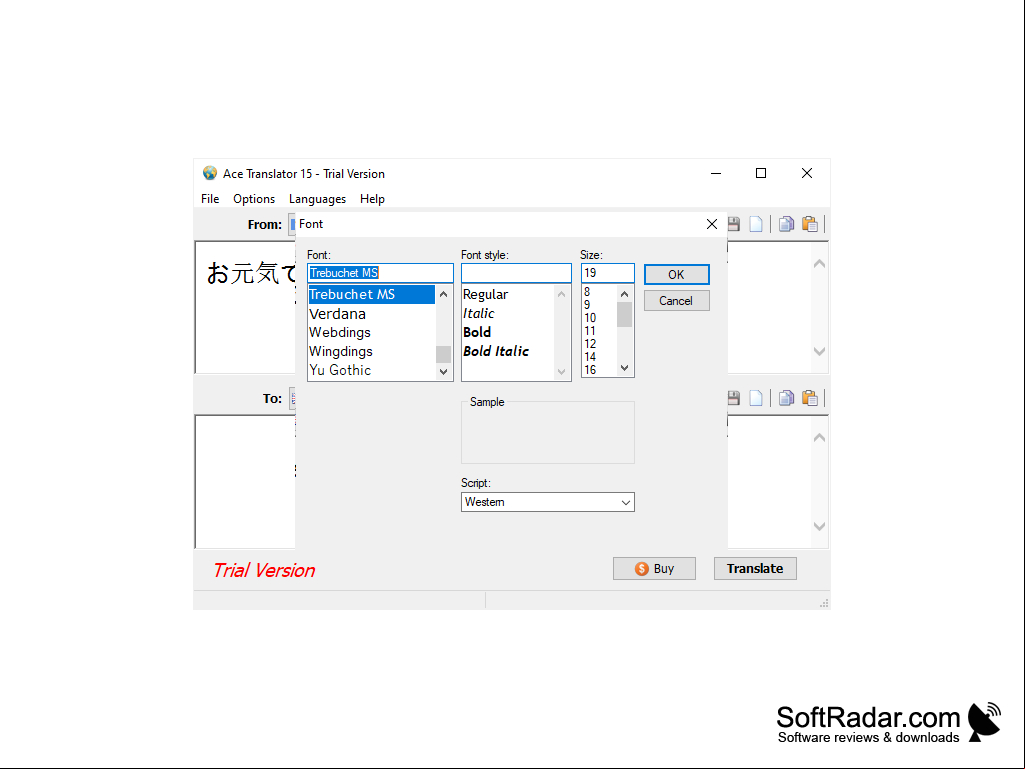Screen dimensions: 1025x769
Task: Click the Translate button
Action: pos(755,569)
